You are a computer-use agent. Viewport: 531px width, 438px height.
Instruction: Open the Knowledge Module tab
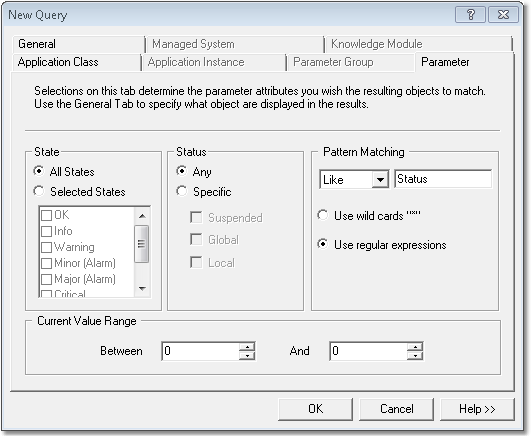[418, 44]
